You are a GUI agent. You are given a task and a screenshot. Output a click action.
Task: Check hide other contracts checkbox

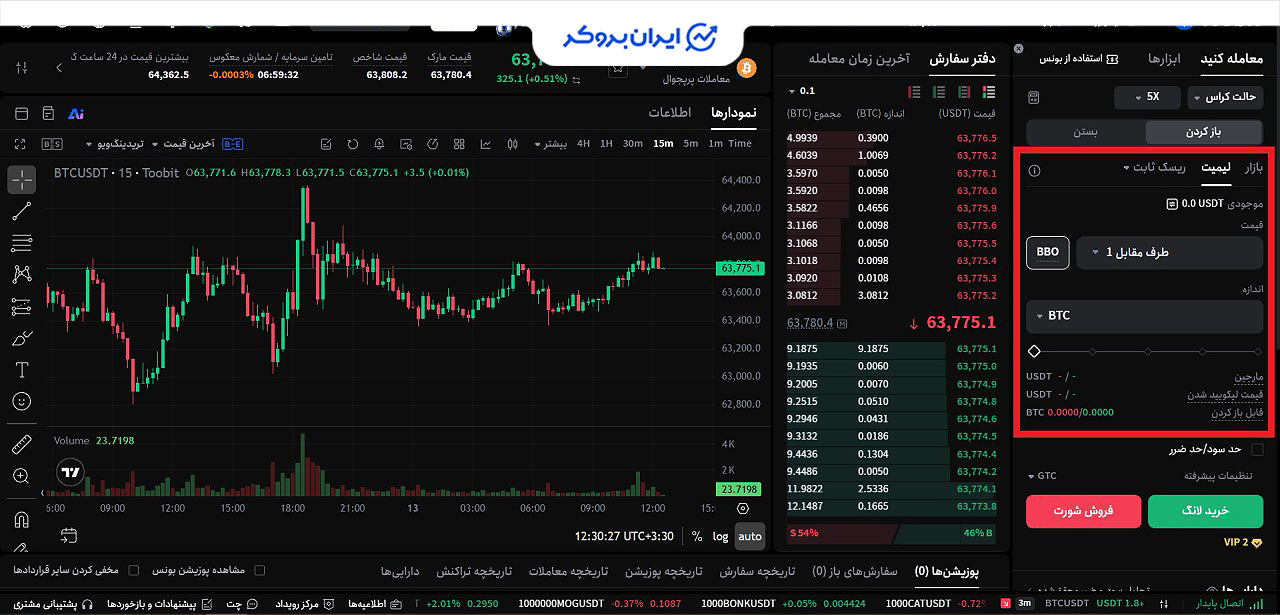134,570
